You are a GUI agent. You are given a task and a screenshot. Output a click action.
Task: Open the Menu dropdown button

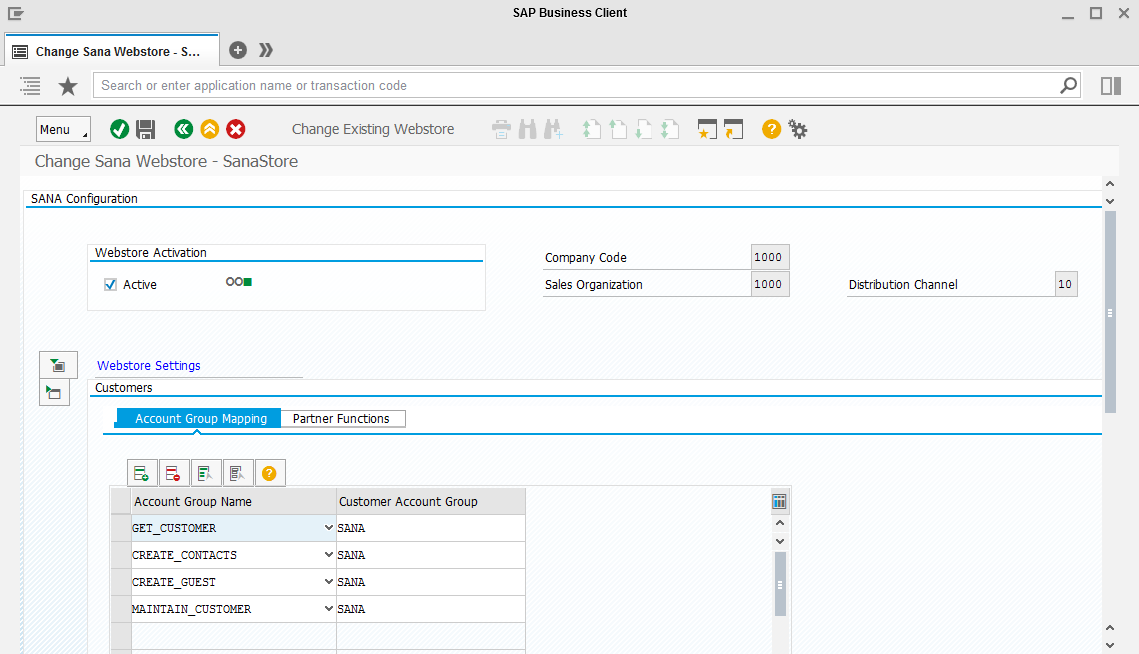tap(63, 129)
